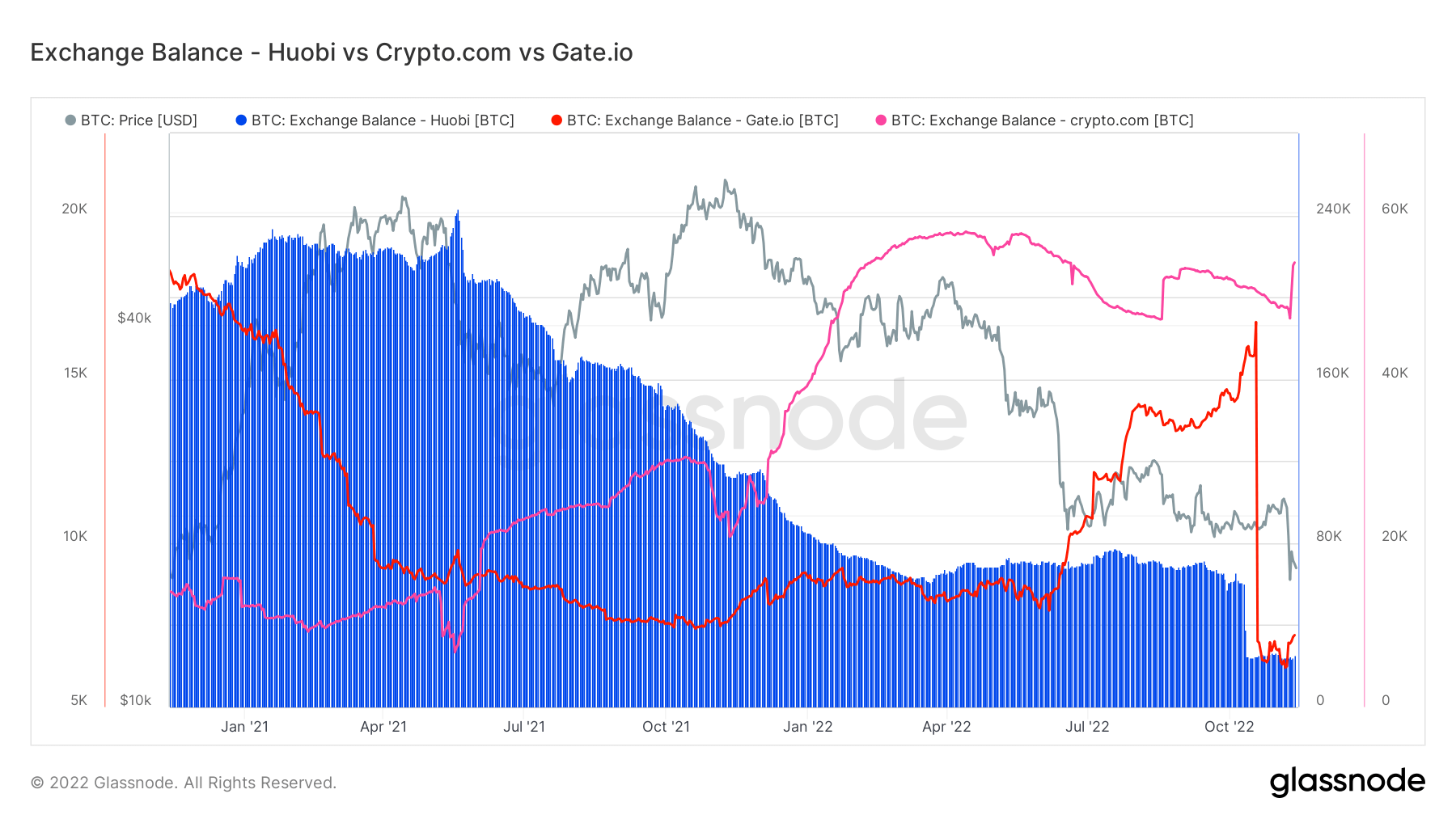Click the glassnode logo at bottom right
Image resolution: width=1456 pixels, height=819 pixels.
1347,782
